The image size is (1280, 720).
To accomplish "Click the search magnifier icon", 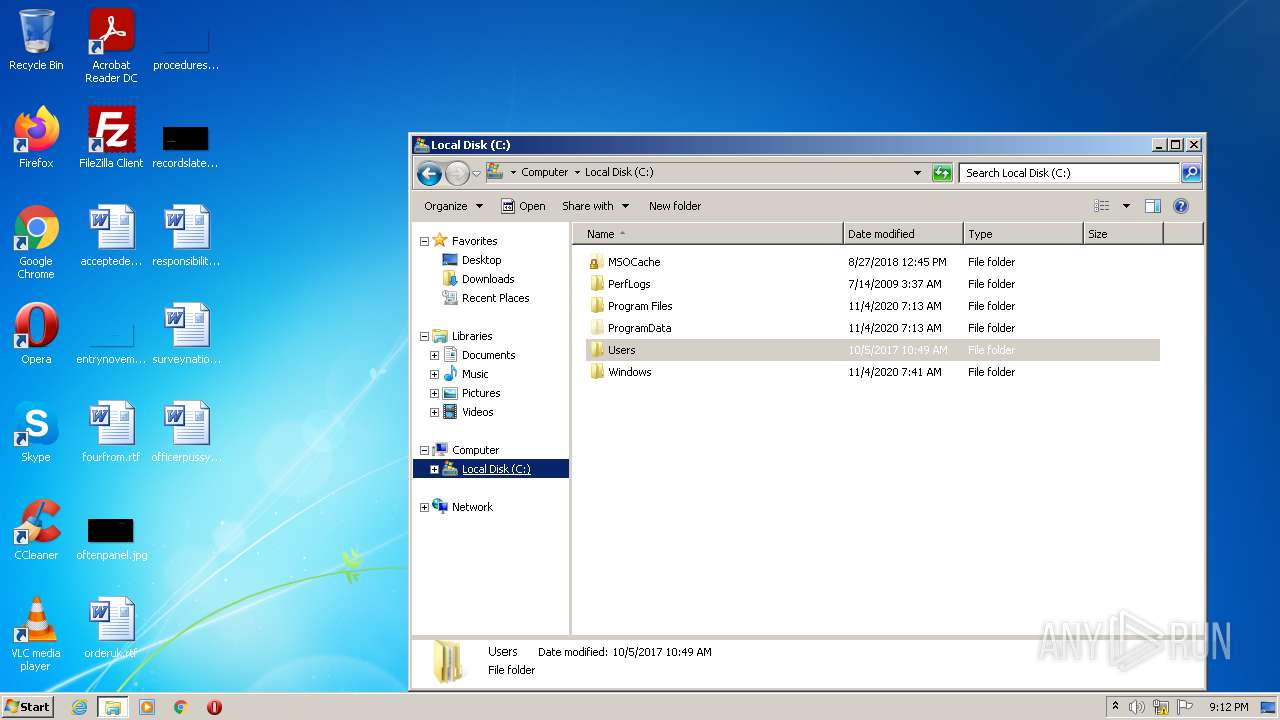I will point(1190,173).
